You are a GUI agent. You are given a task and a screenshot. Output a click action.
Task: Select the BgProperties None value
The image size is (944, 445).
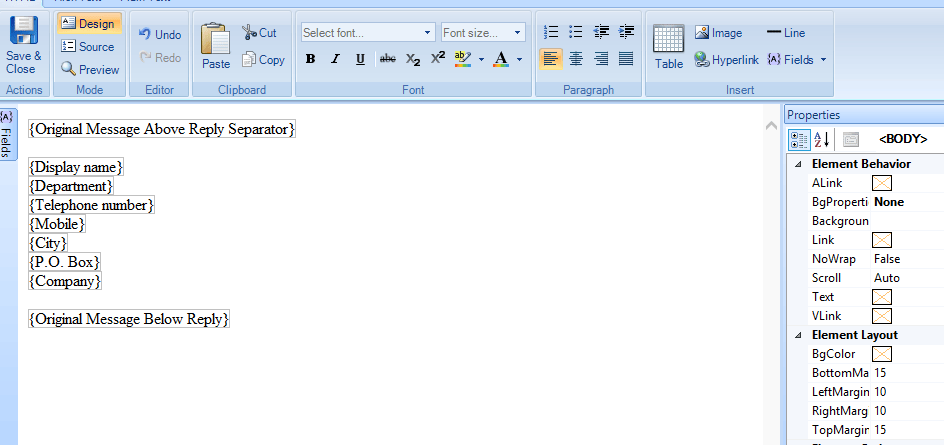point(889,202)
